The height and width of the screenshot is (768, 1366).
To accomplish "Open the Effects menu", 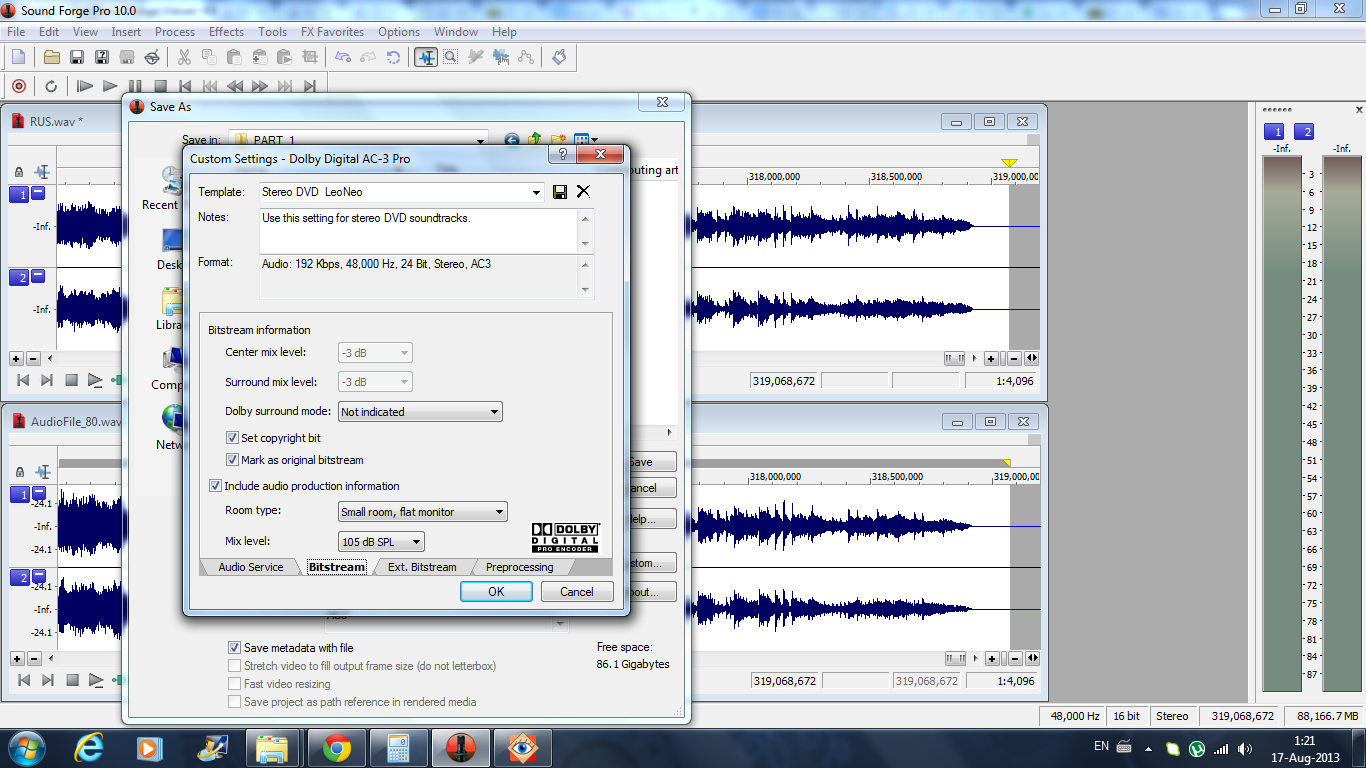I will 226,32.
